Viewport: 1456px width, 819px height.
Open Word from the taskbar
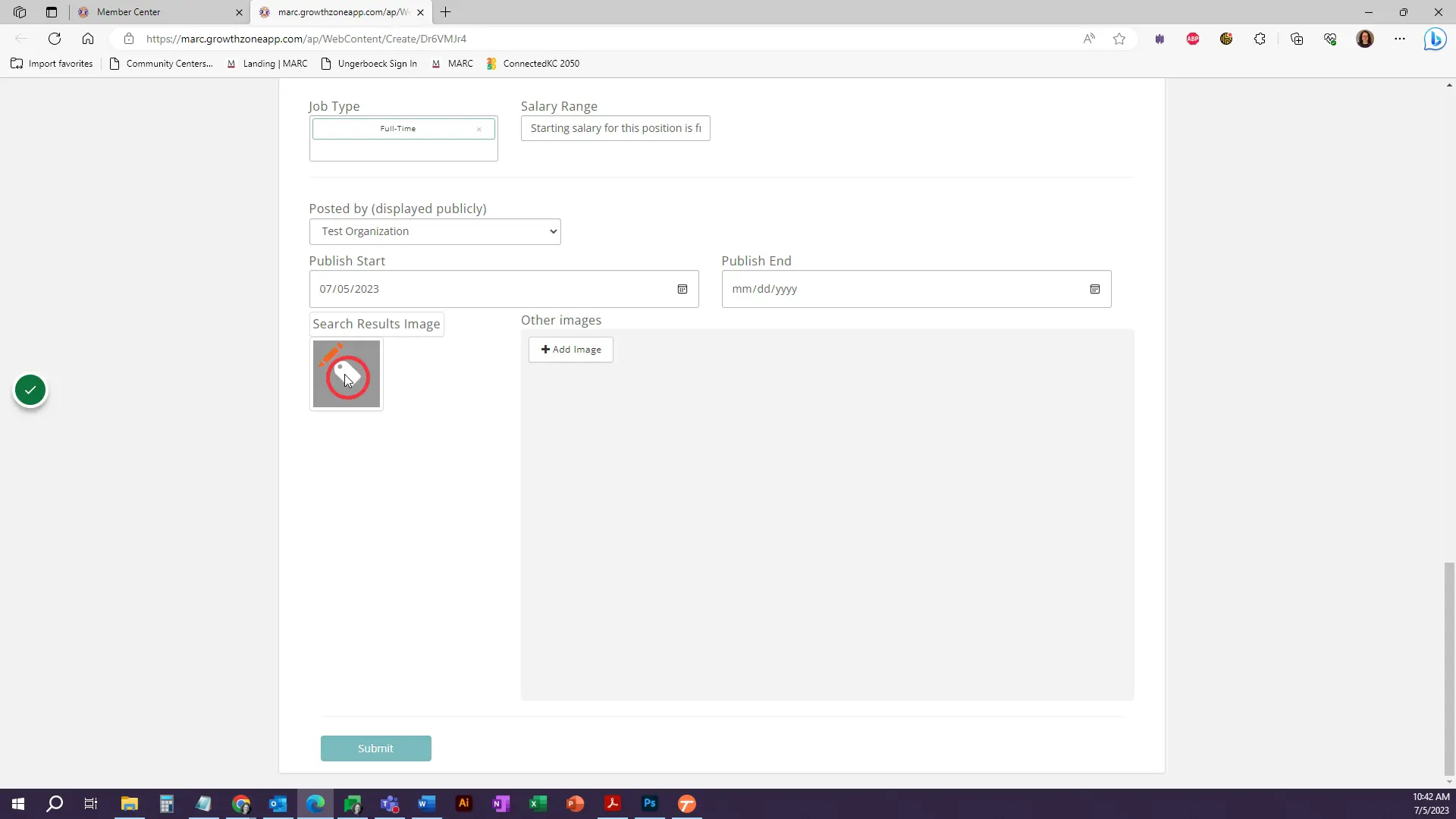click(x=427, y=804)
